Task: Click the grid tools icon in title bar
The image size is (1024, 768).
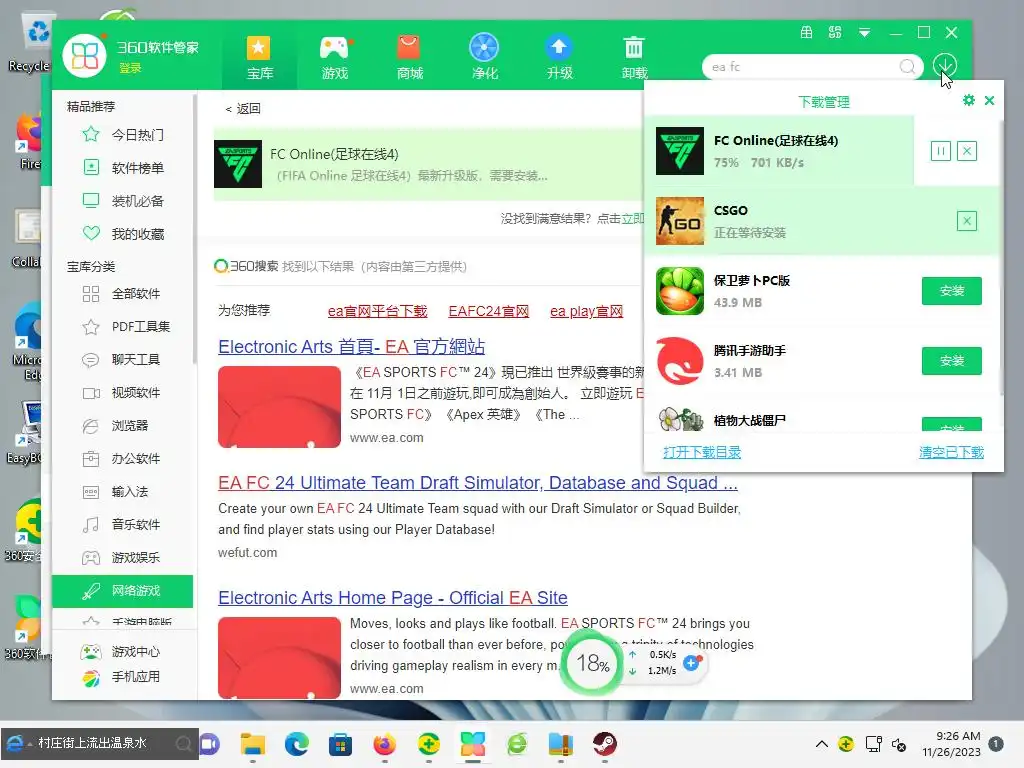Action: point(835,32)
